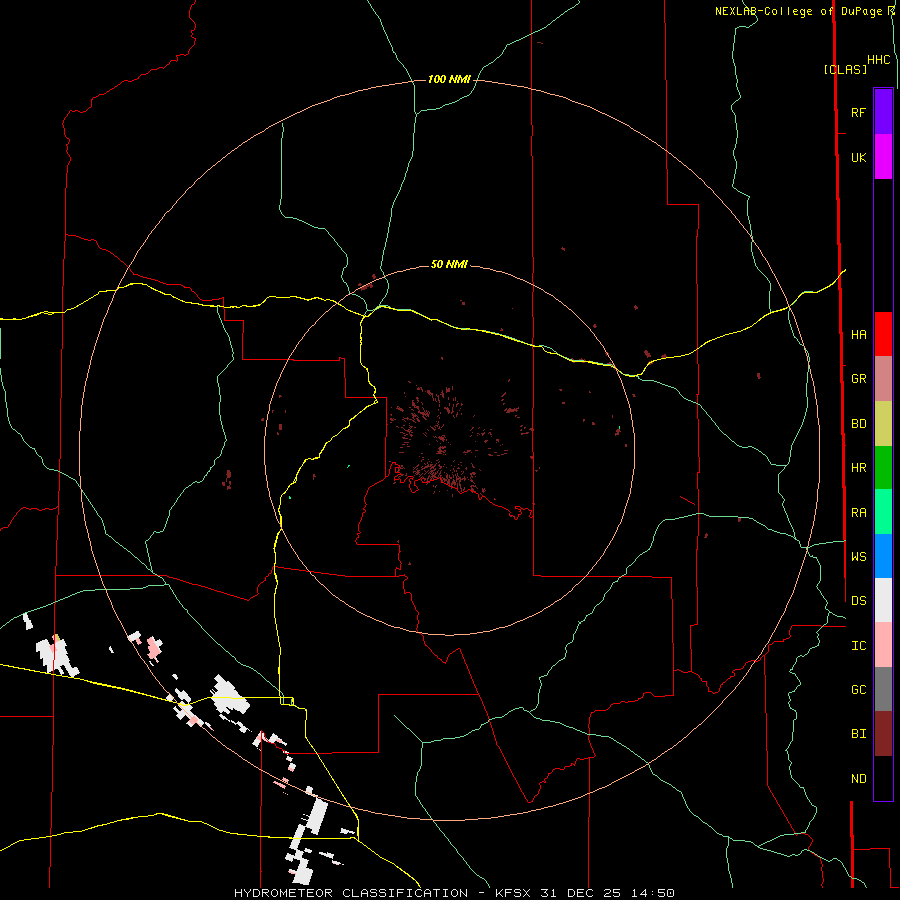This screenshot has width=900, height=900.
Task: Click the [CLAS] legend heading
Action: (845, 69)
